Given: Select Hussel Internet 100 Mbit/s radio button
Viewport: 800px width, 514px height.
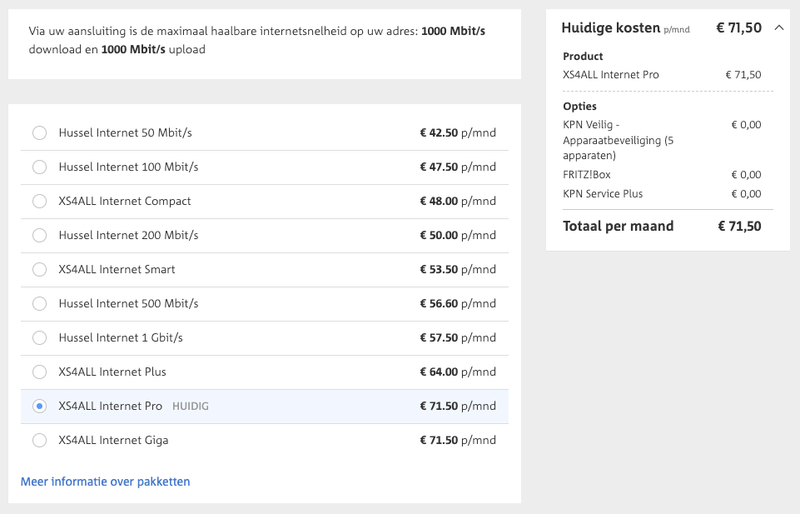Looking at the screenshot, I should point(39,167).
